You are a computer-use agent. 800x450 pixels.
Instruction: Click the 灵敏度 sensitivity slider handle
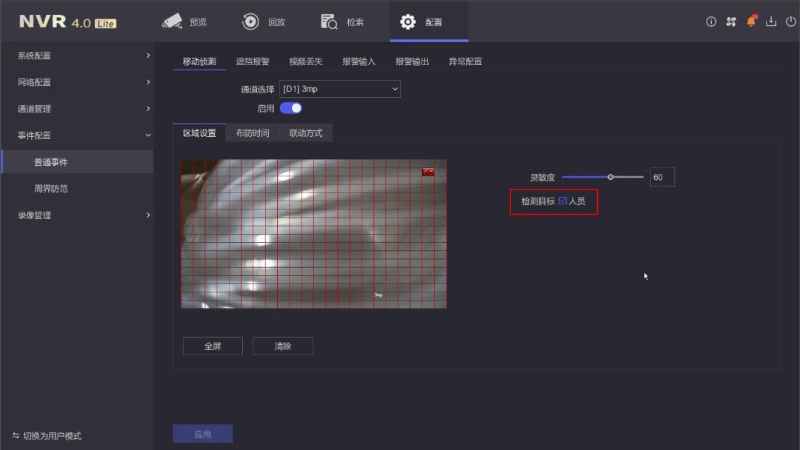click(610, 177)
